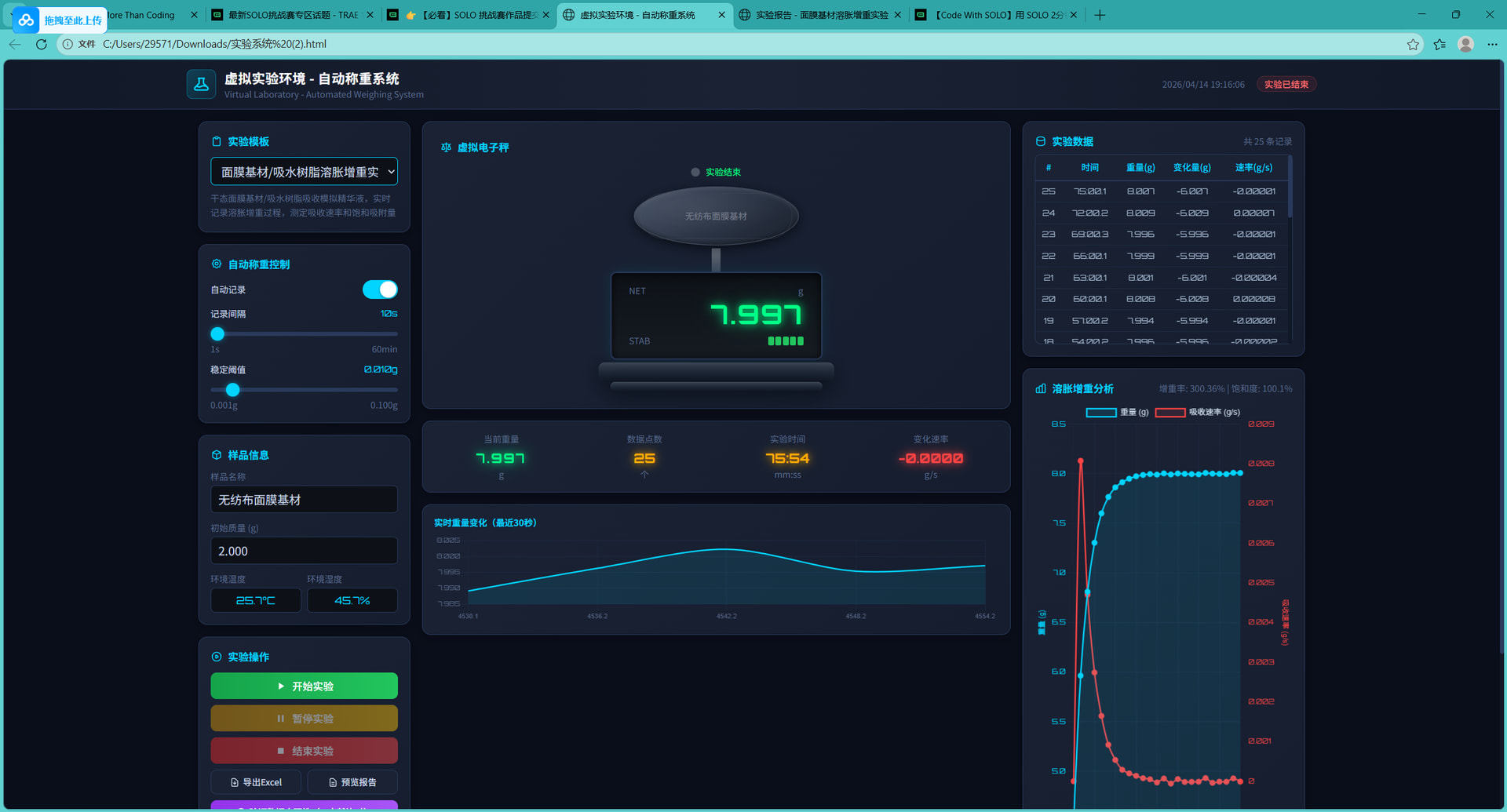
Task: Click the 样品名称 sample name field
Action: click(x=304, y=500)
